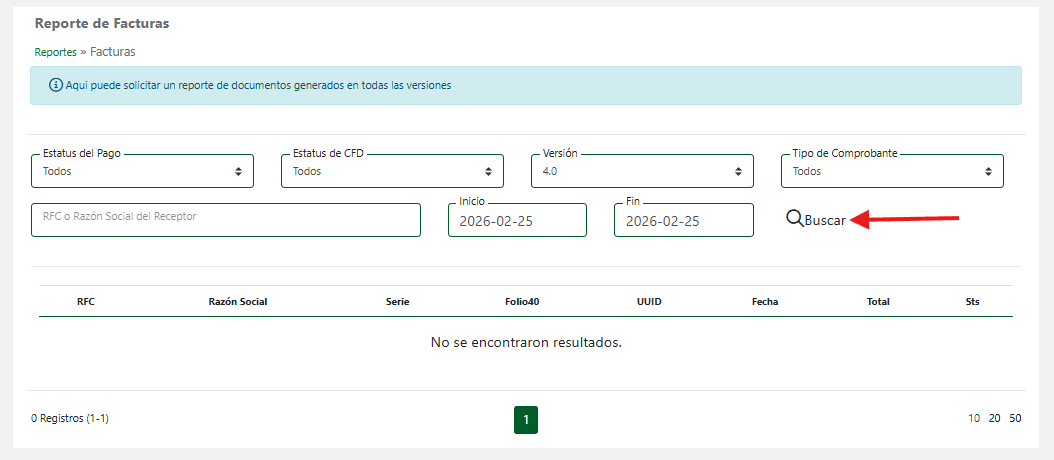The image size is (1054, 460).
Task: Go to the Reportes breadcrumb link
Action: pyautogui.click(x=55, y=52)
